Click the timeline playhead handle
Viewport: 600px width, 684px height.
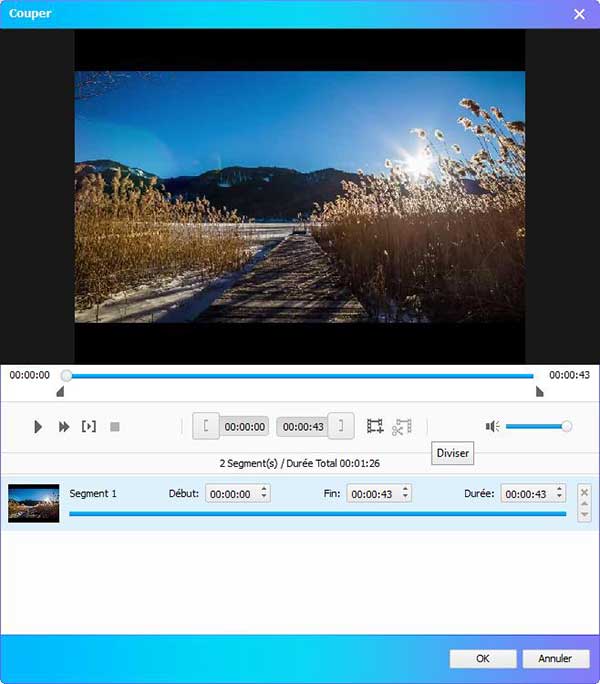click(66, 376)
